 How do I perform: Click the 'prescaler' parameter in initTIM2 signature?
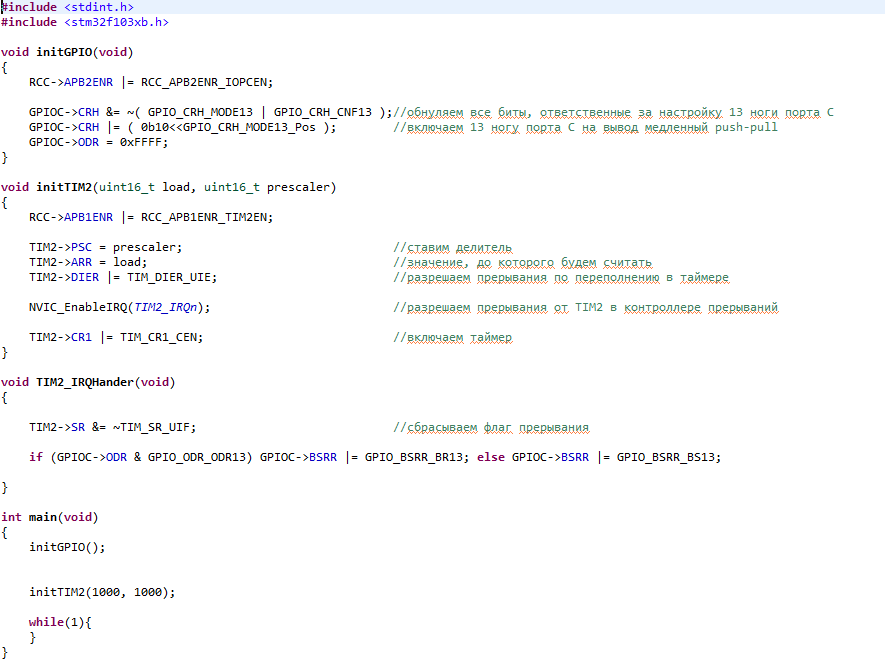[x=298, y=187]
